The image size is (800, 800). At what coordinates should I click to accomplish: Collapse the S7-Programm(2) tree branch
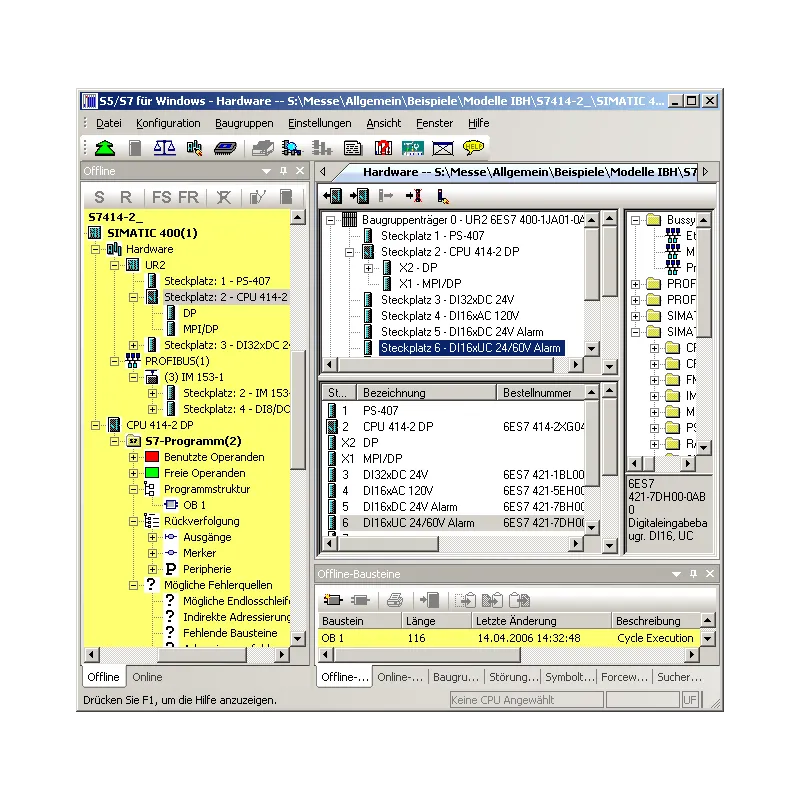point(115,441)
